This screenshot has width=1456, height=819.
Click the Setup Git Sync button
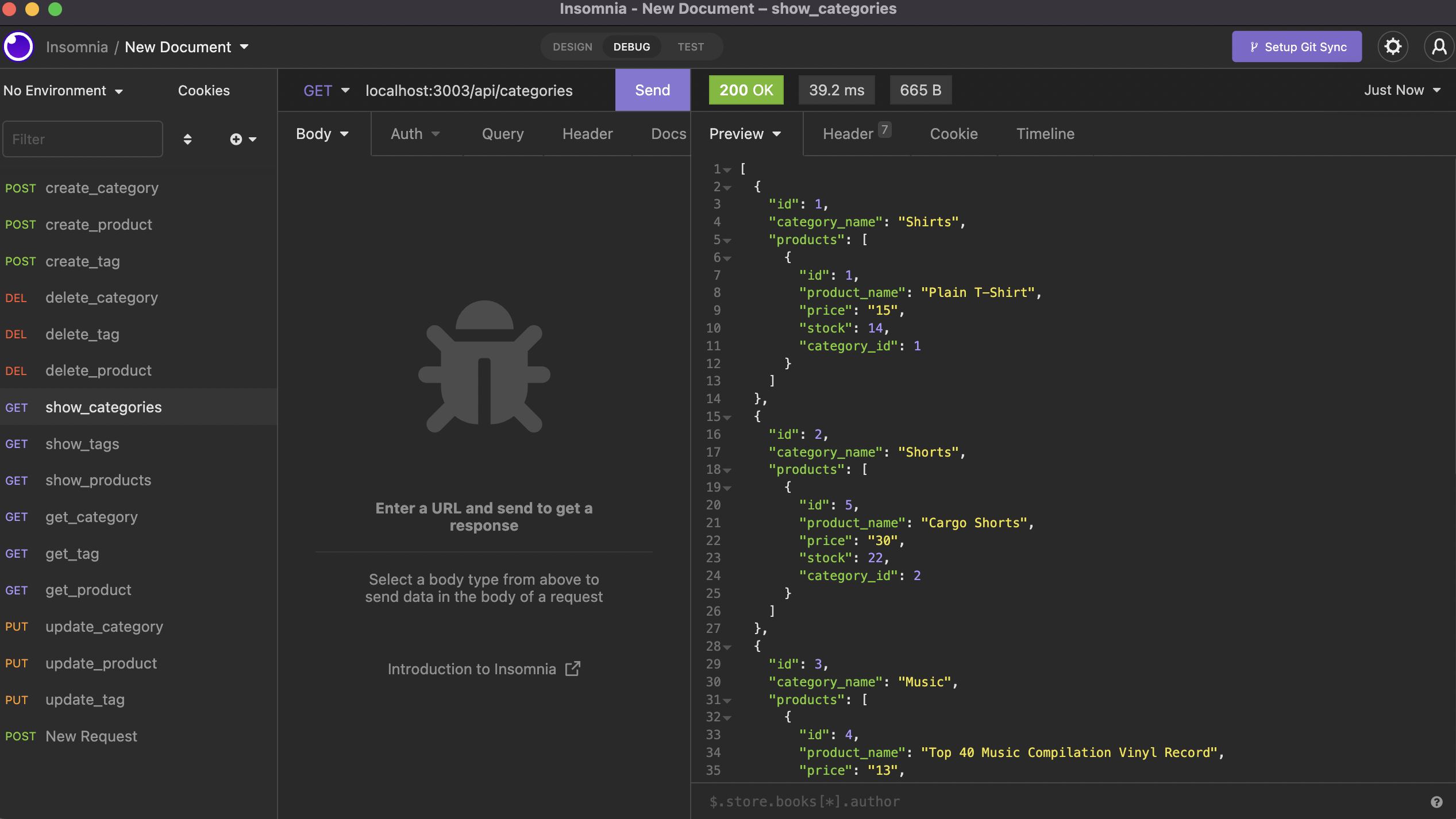1297,47
